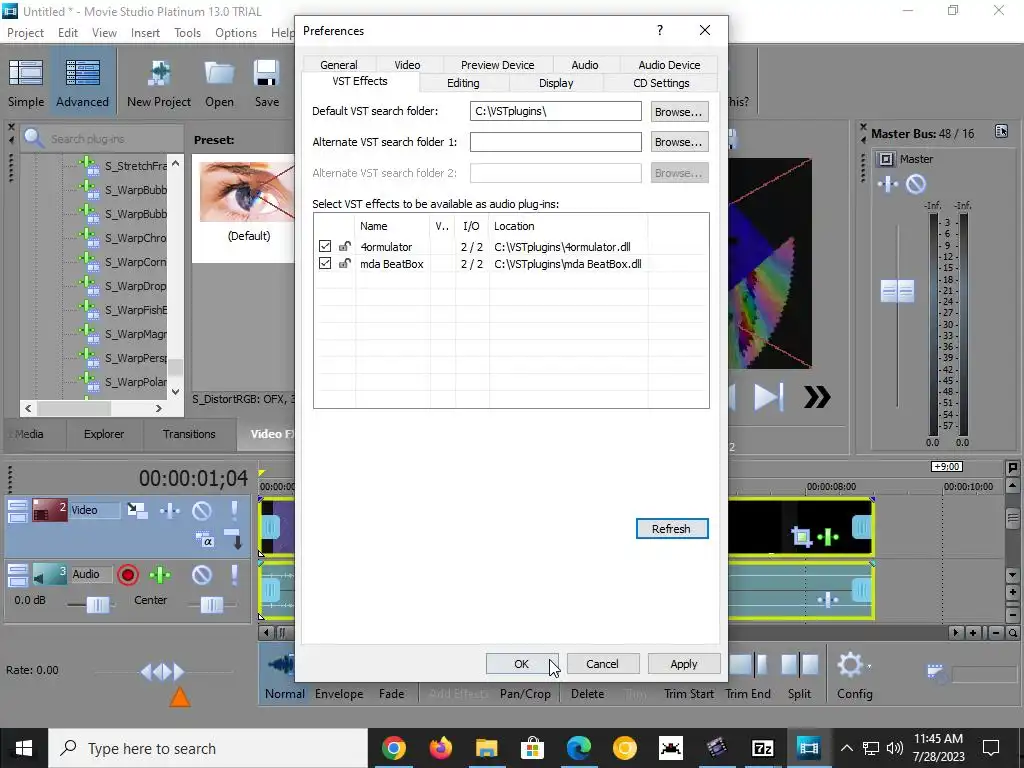1024x768 pixels.
Task: Uncheck the 4ormulator VST plug-in
Action: (x=325, y=246)
